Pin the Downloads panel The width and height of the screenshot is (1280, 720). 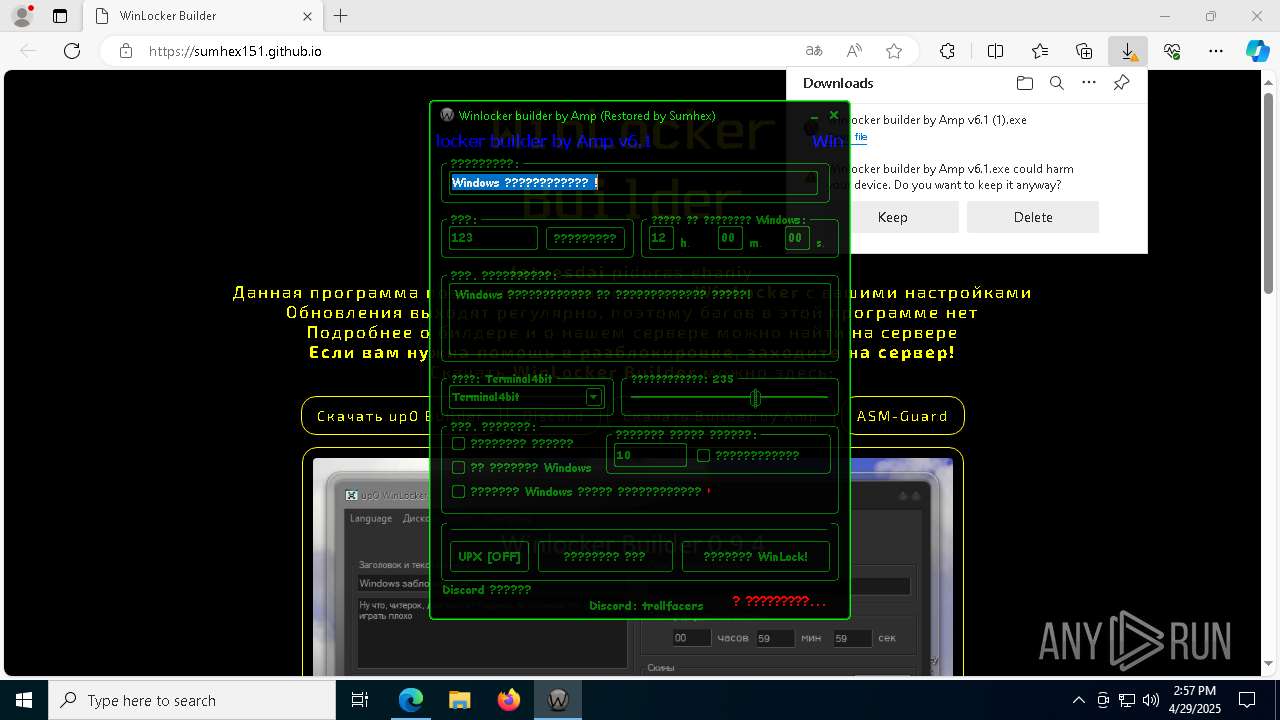pyautogui.click(x=1121, y=83)
